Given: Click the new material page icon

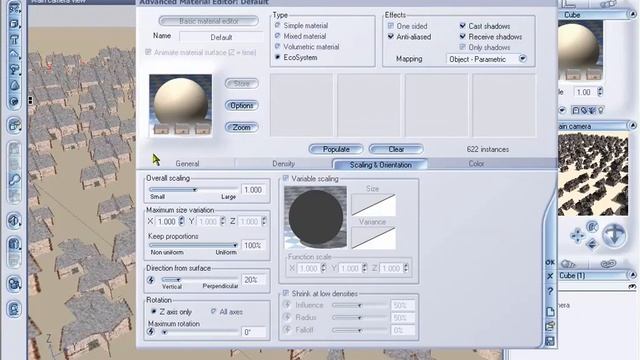Looking at the screenshot, I should [x=550, y=312].
